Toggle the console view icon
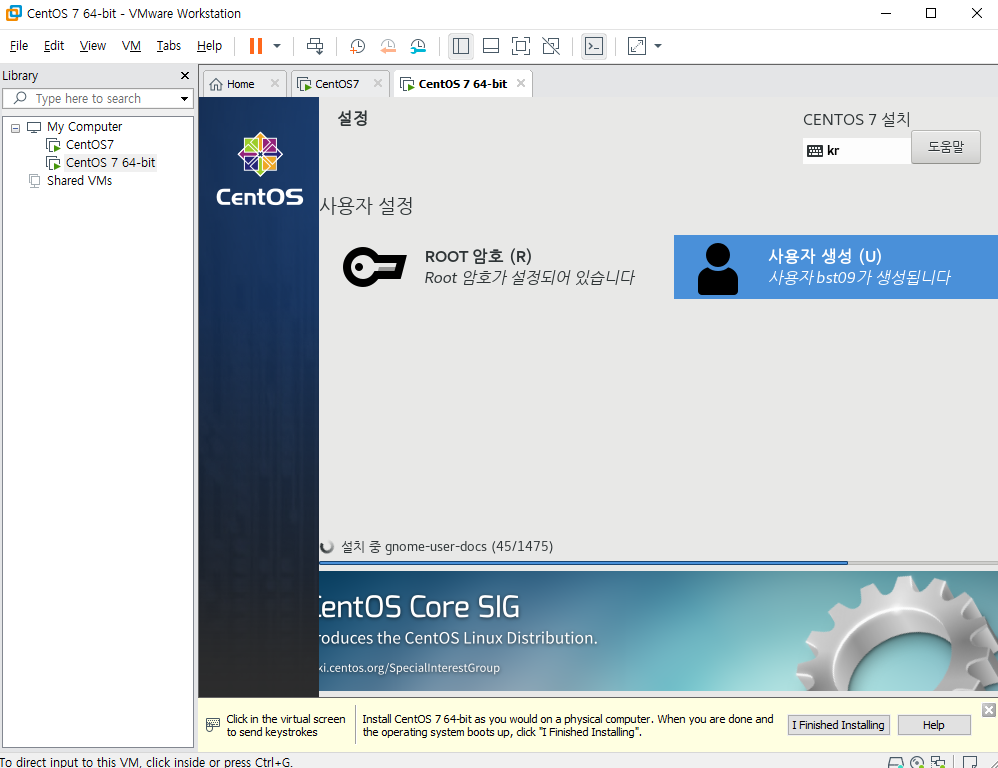Screen dimensions: 998x768 pos(594,46)
